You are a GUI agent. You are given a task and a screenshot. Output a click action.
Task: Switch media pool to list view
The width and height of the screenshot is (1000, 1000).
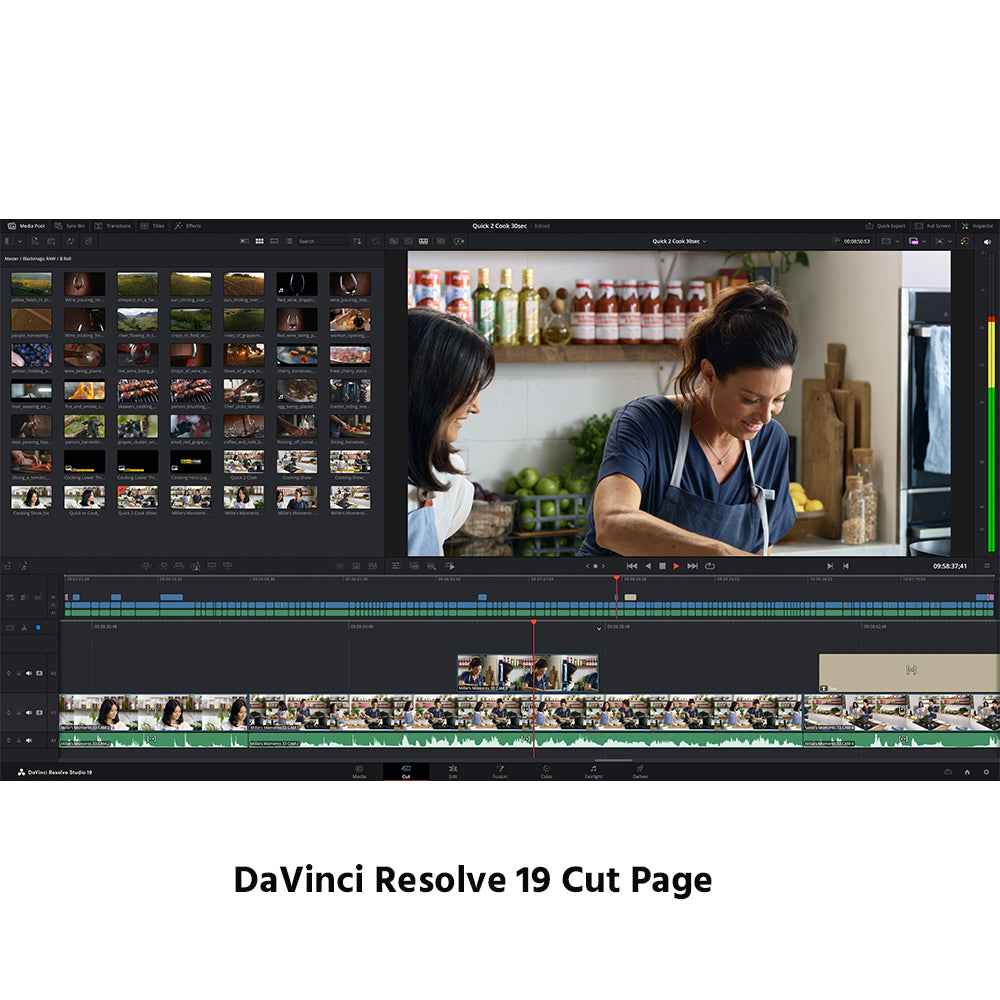click(289, 241)
